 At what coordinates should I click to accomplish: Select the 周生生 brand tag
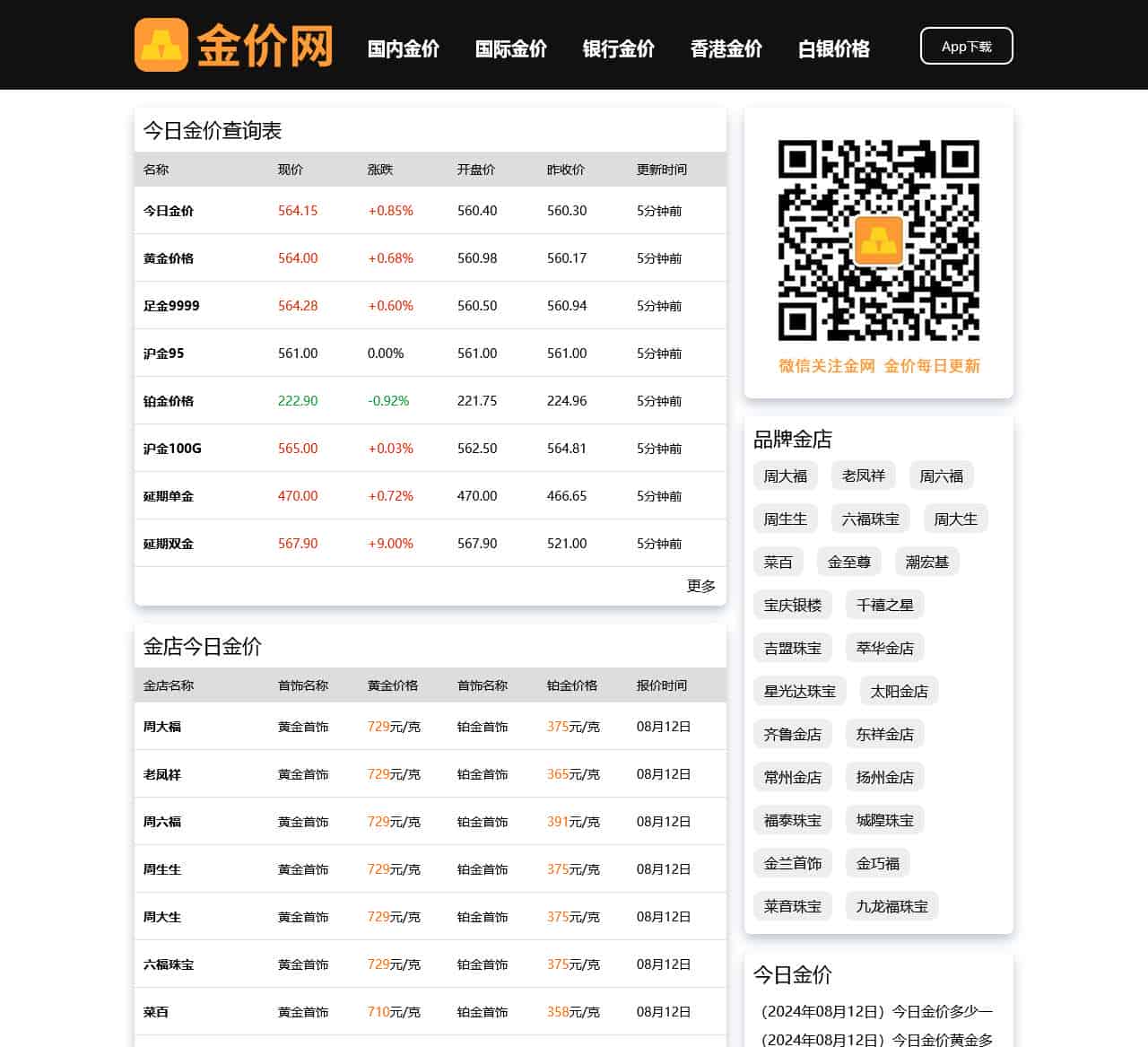point(786,519)
